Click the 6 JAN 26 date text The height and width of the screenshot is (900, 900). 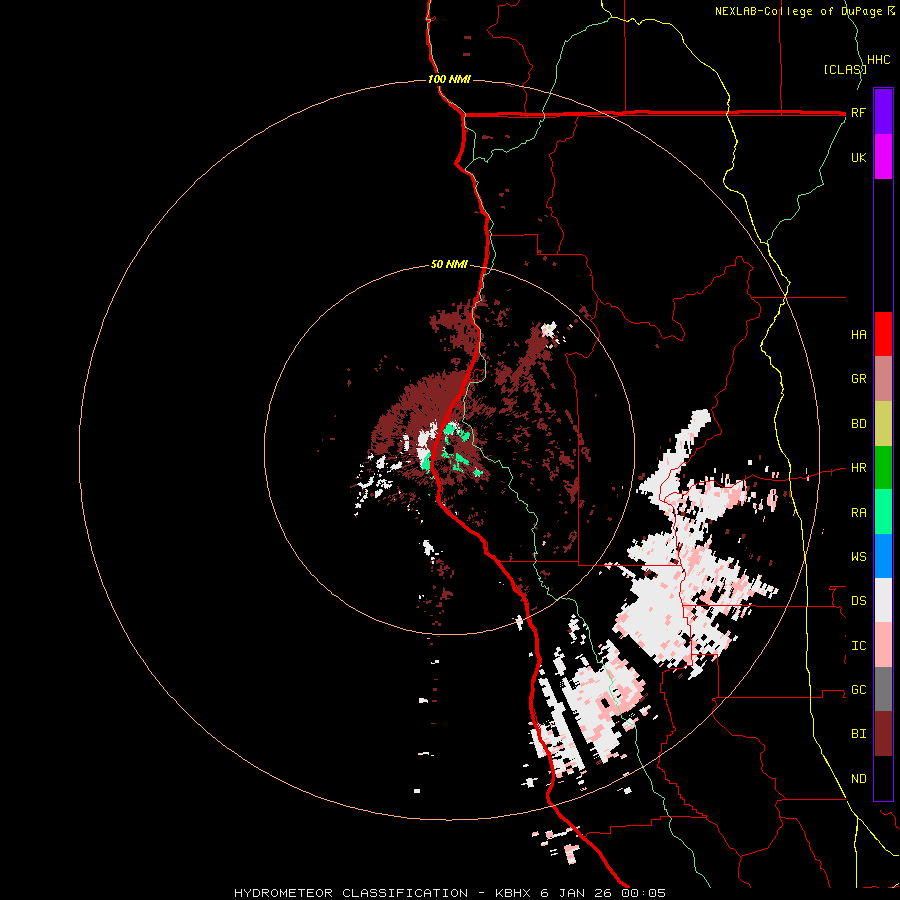click(x=576, y=893)
